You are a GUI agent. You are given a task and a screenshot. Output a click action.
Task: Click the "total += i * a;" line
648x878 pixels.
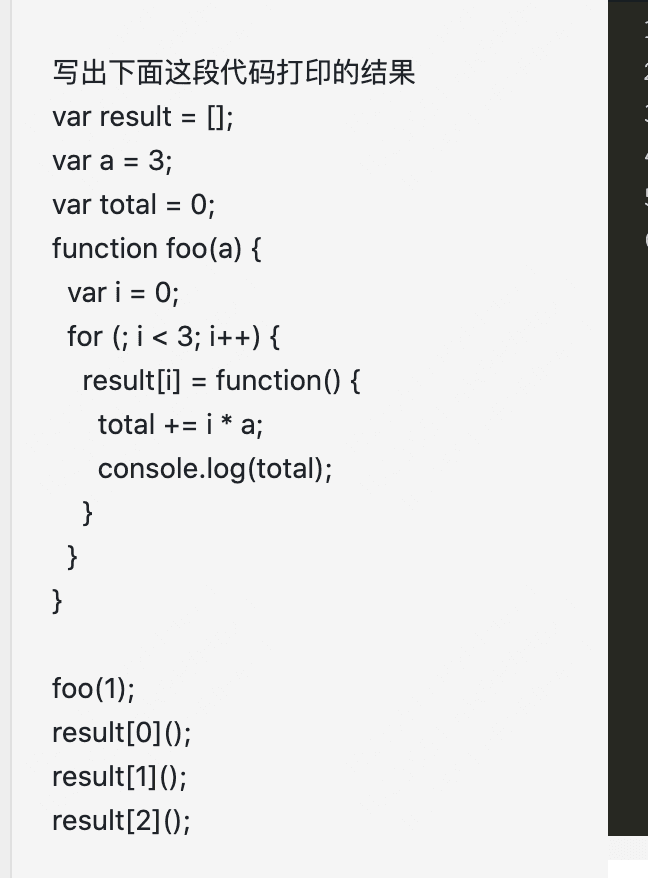[x=180, y=425]
